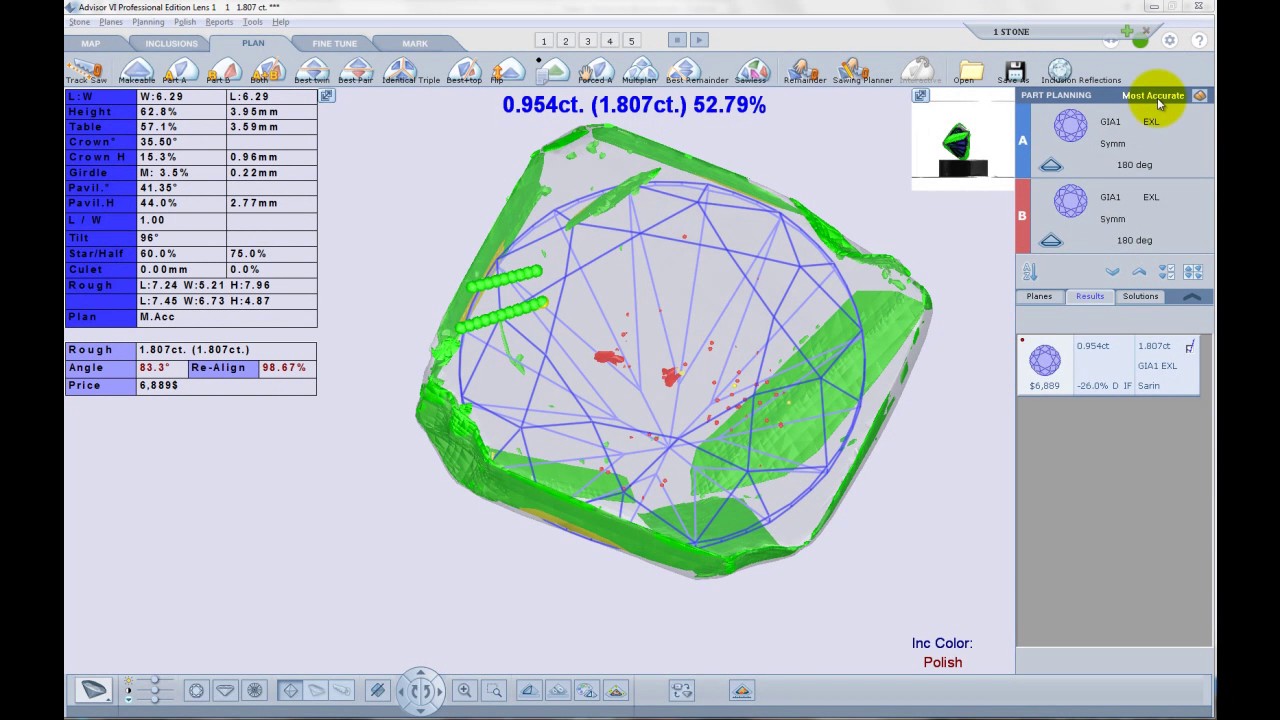
Task: Open the Planes panel tab
Action: [x=1039, y=297]
